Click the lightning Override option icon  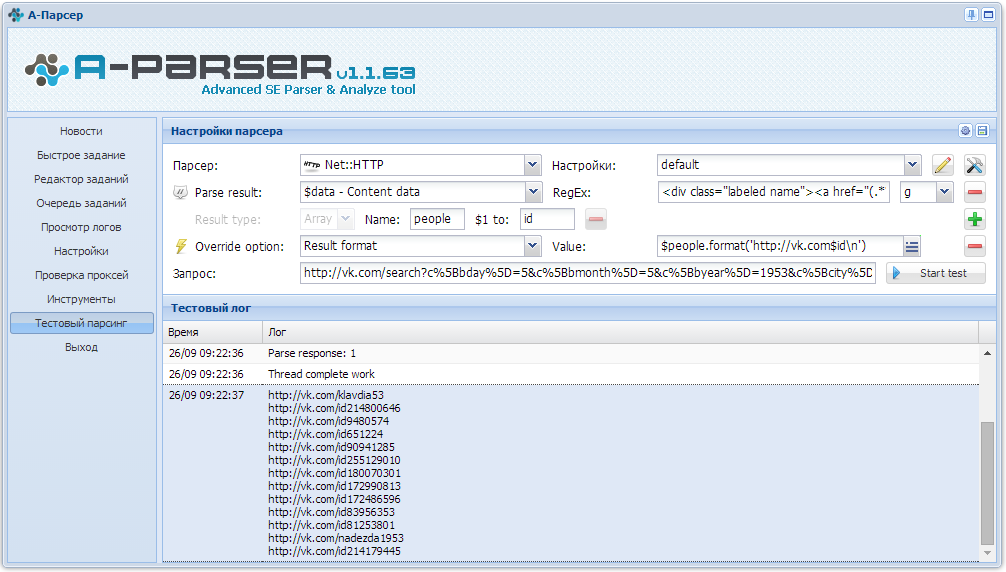181,246
